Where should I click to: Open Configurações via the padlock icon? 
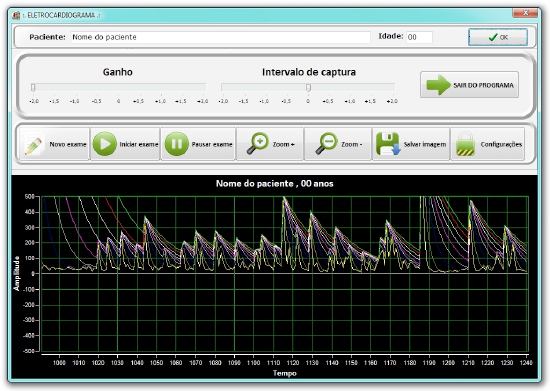click(465, 144)
